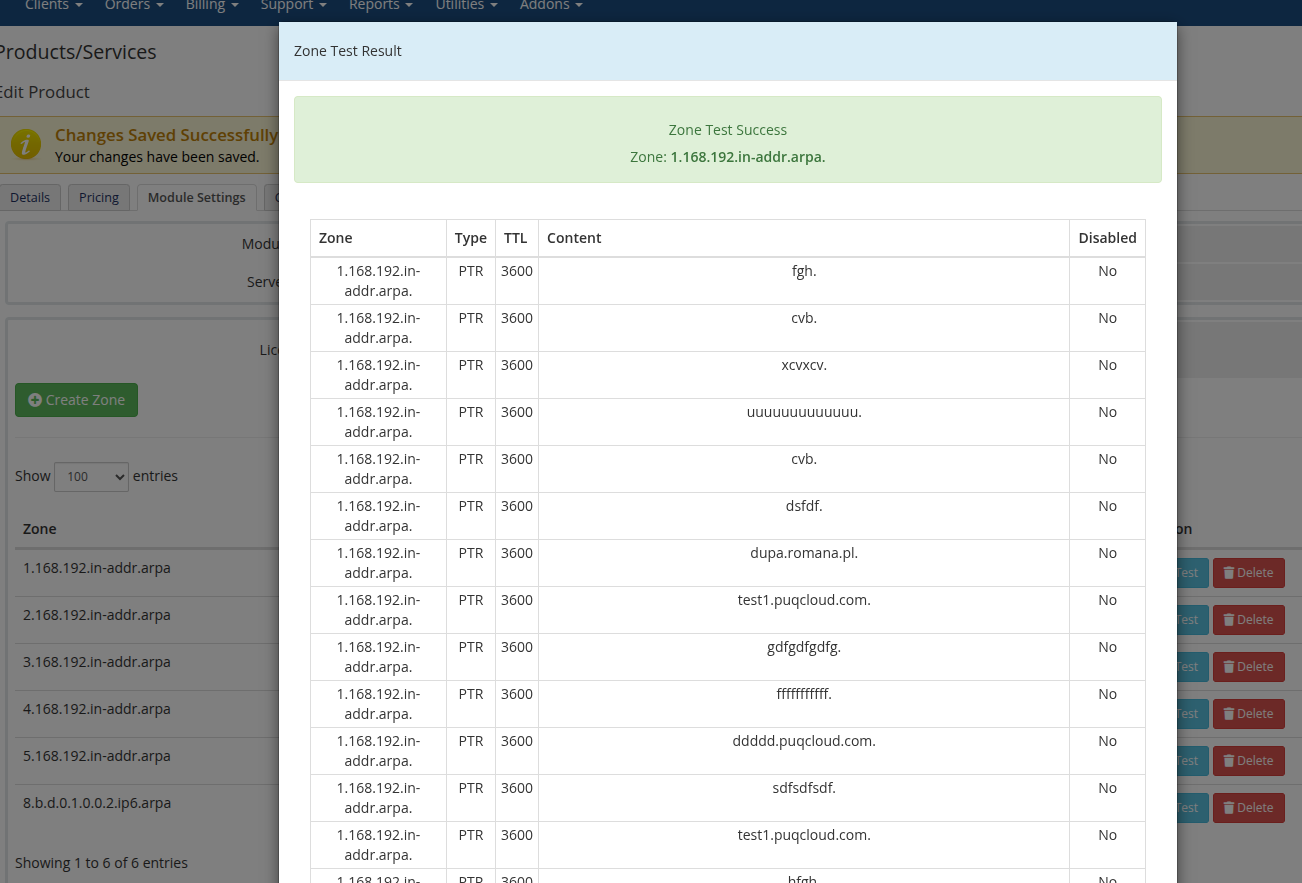The width and height of the screenshot is (1302, 883).
Task: Open the Show entries dropdown
Action: point(92,477)
